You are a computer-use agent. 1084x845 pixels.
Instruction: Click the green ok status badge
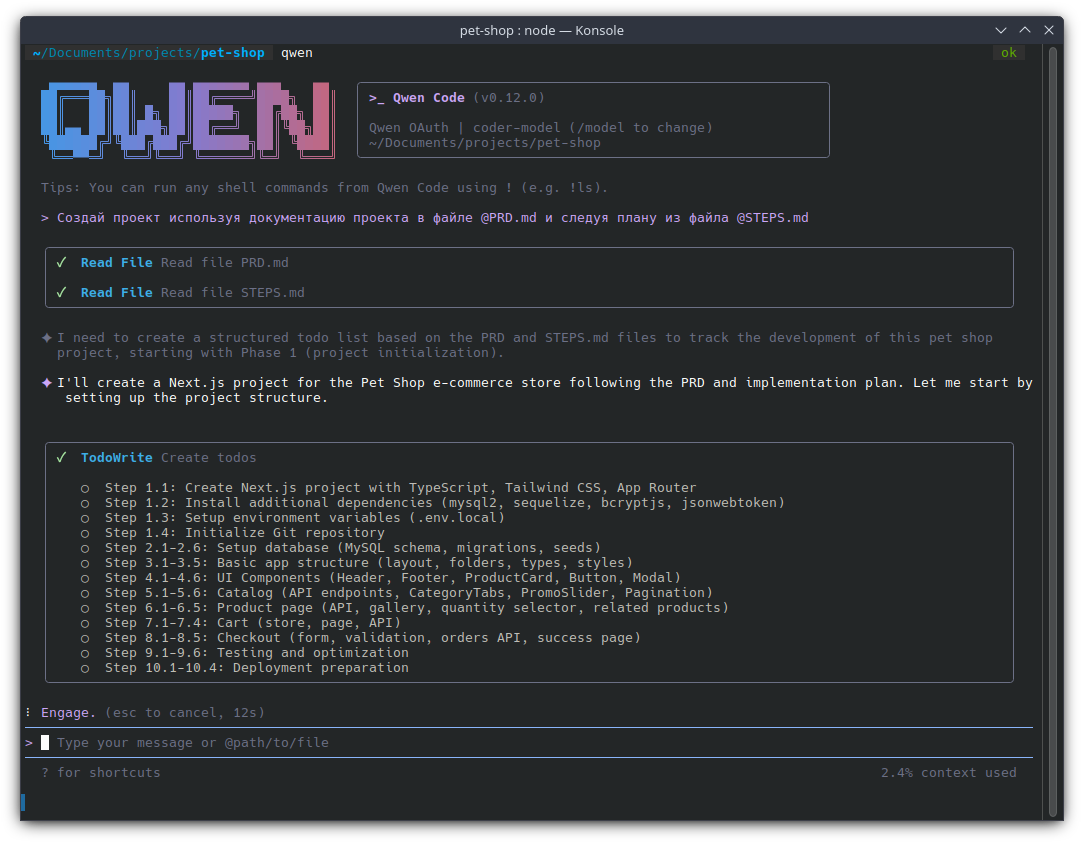click(1008, 52)
